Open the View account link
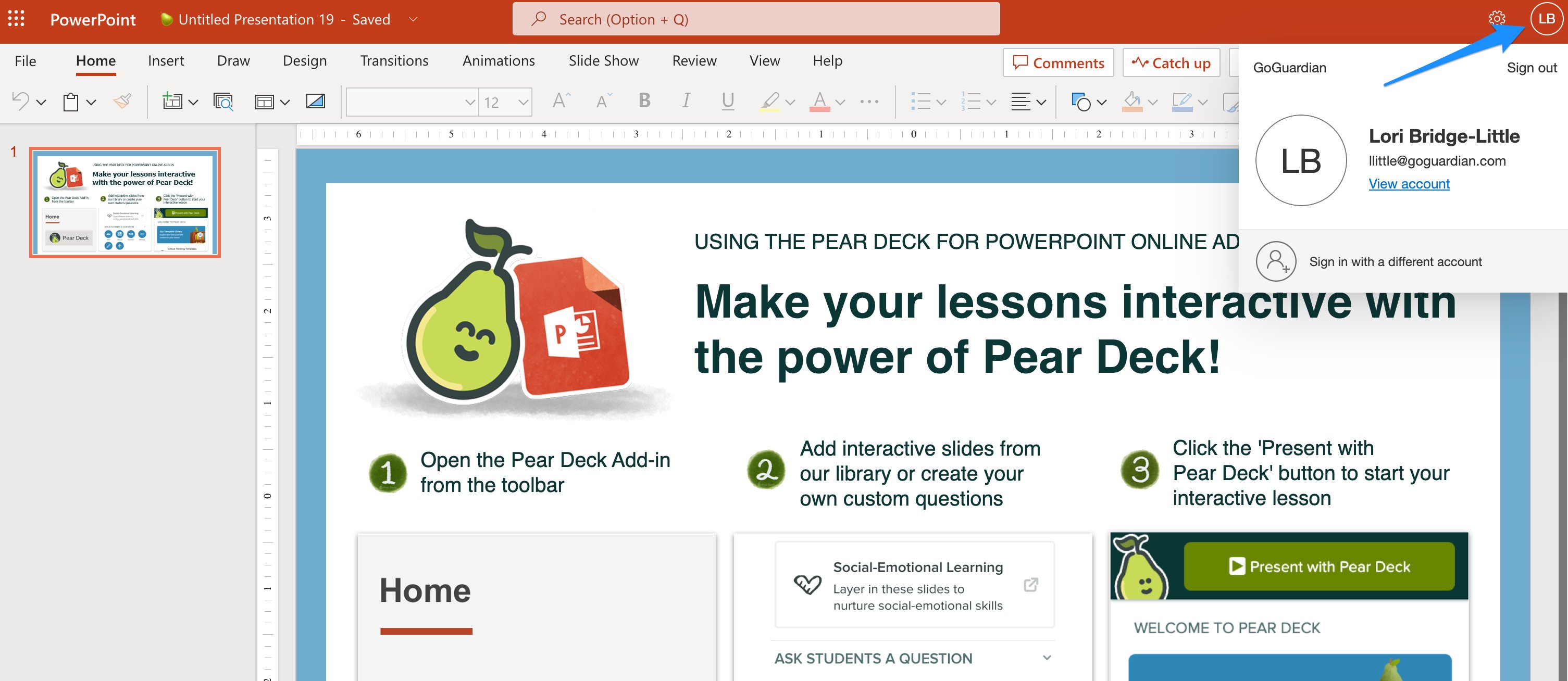1568x681 pixels. [1409, 184]
